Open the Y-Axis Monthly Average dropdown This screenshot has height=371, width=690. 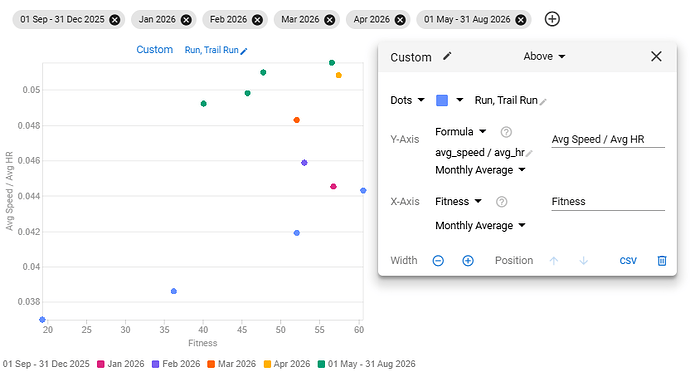481,170
